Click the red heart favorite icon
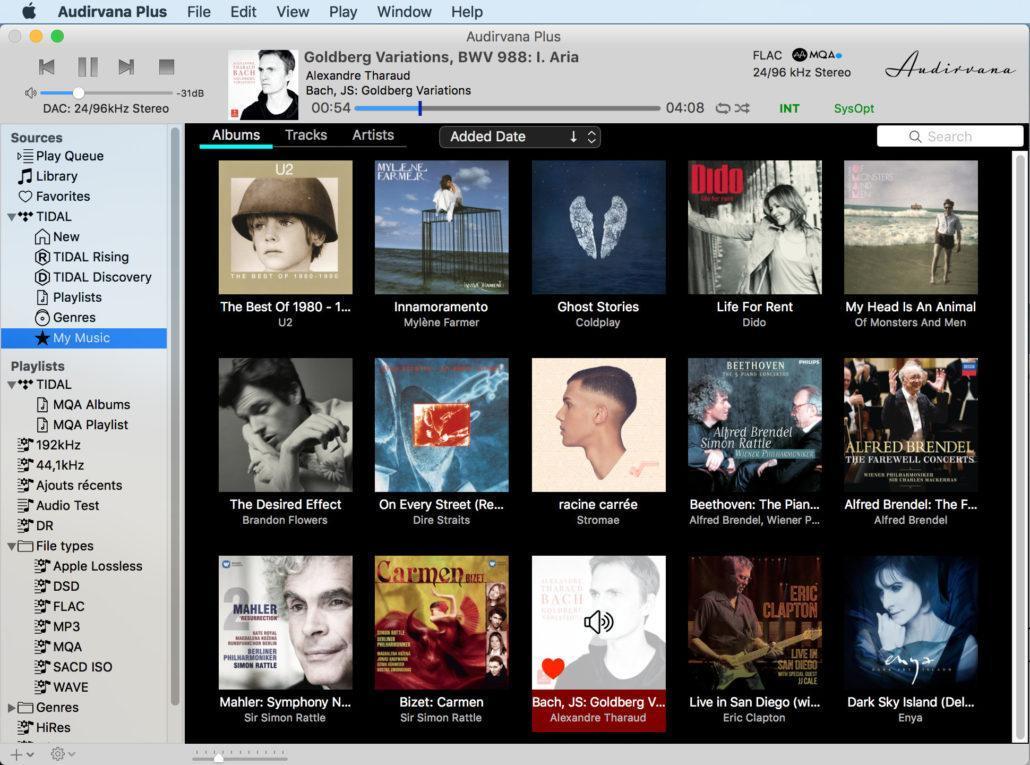Image resolution: width=1030 pixels, height=765 pixels. [552, 669]
